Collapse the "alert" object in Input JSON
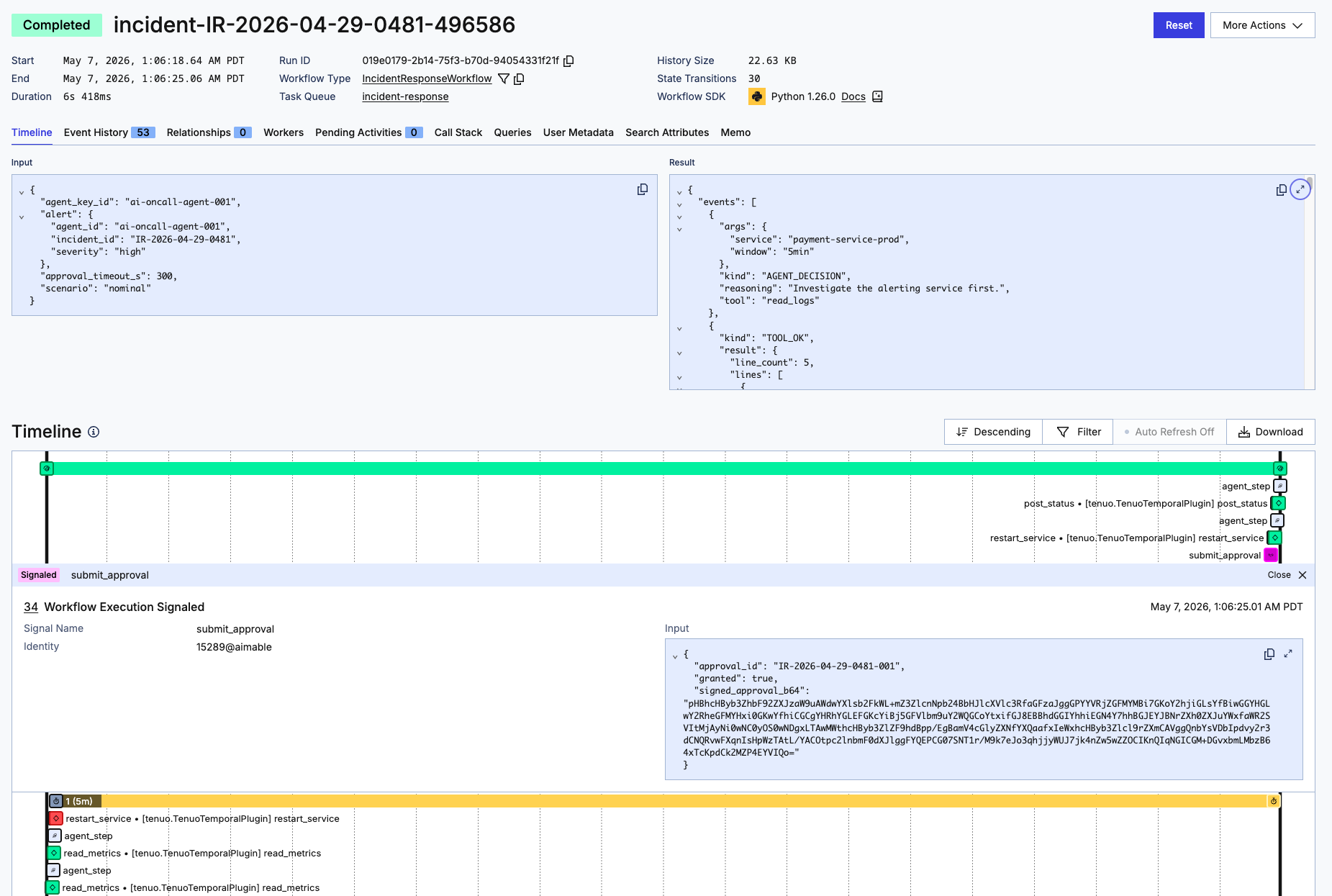1332x896 pixels. 22,217
